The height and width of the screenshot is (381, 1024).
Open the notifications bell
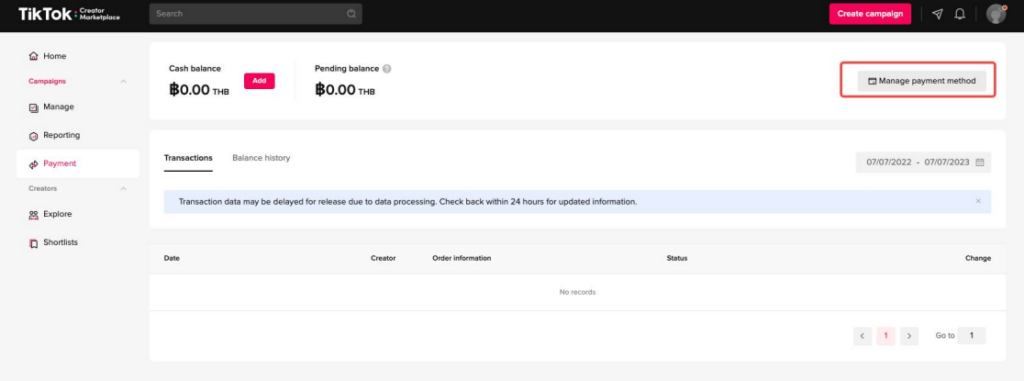pos(959,14)
